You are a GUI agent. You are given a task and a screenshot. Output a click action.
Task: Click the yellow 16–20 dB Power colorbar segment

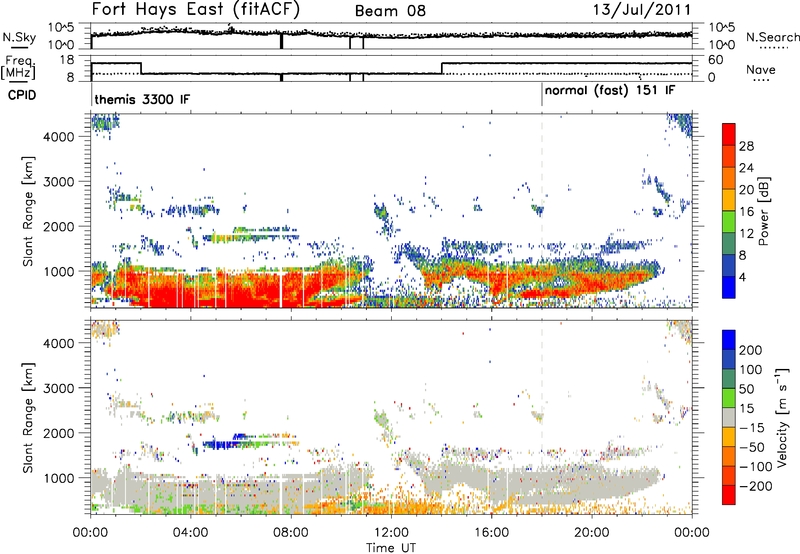(x=729, y=199)
